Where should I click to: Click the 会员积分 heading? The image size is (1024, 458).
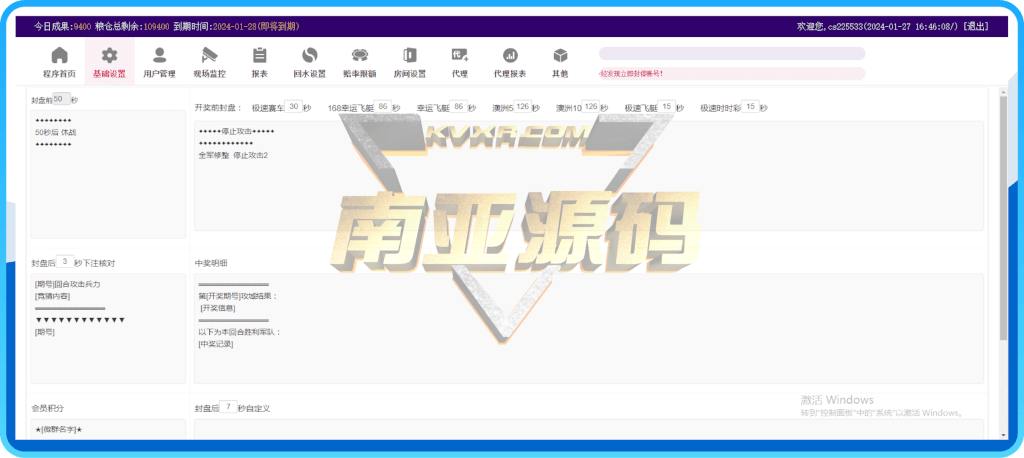[48, 408]
